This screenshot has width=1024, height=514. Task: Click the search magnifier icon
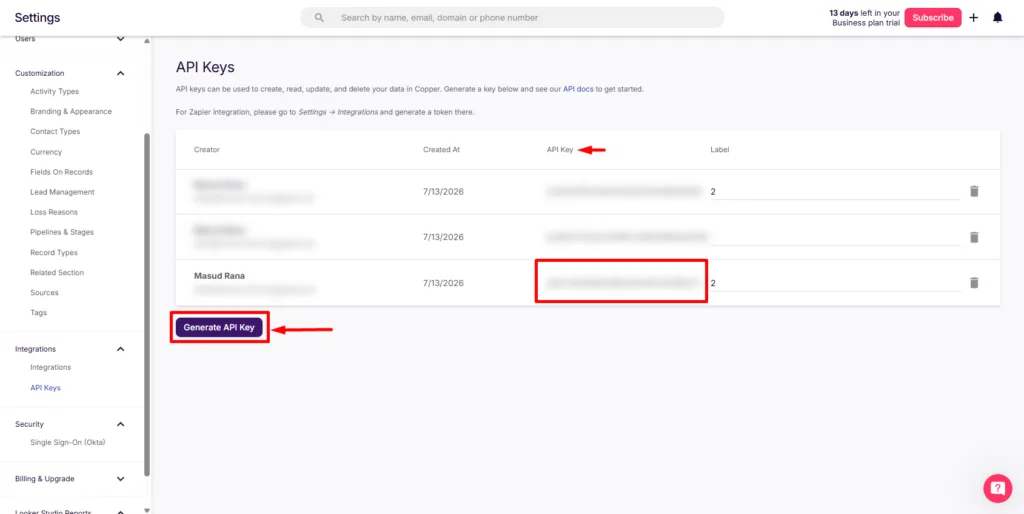tap(319, 18)
